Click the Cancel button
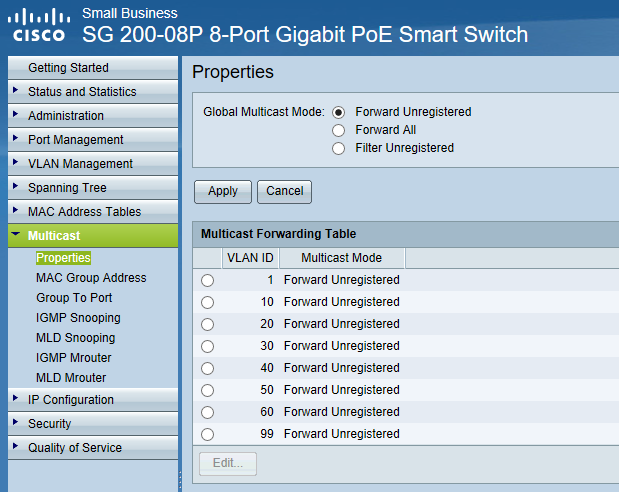Image resolution: width=619 pixels, height=492 pixels. tap(285, 192)
